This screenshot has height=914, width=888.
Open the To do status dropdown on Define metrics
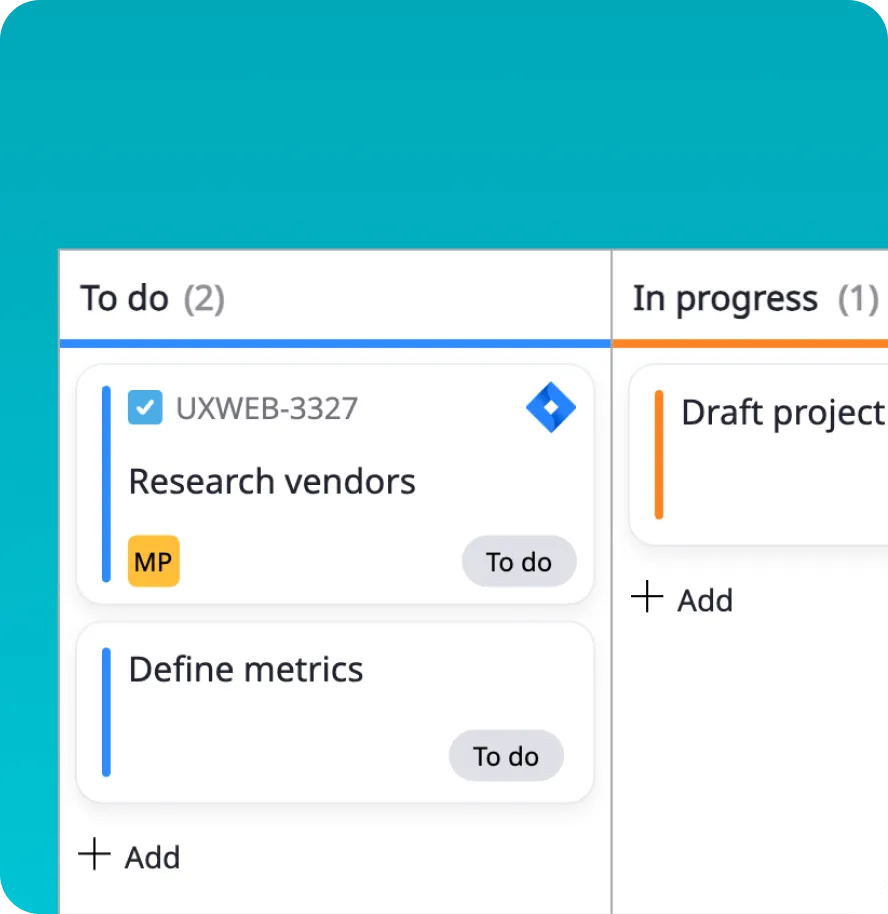point(506,756)
